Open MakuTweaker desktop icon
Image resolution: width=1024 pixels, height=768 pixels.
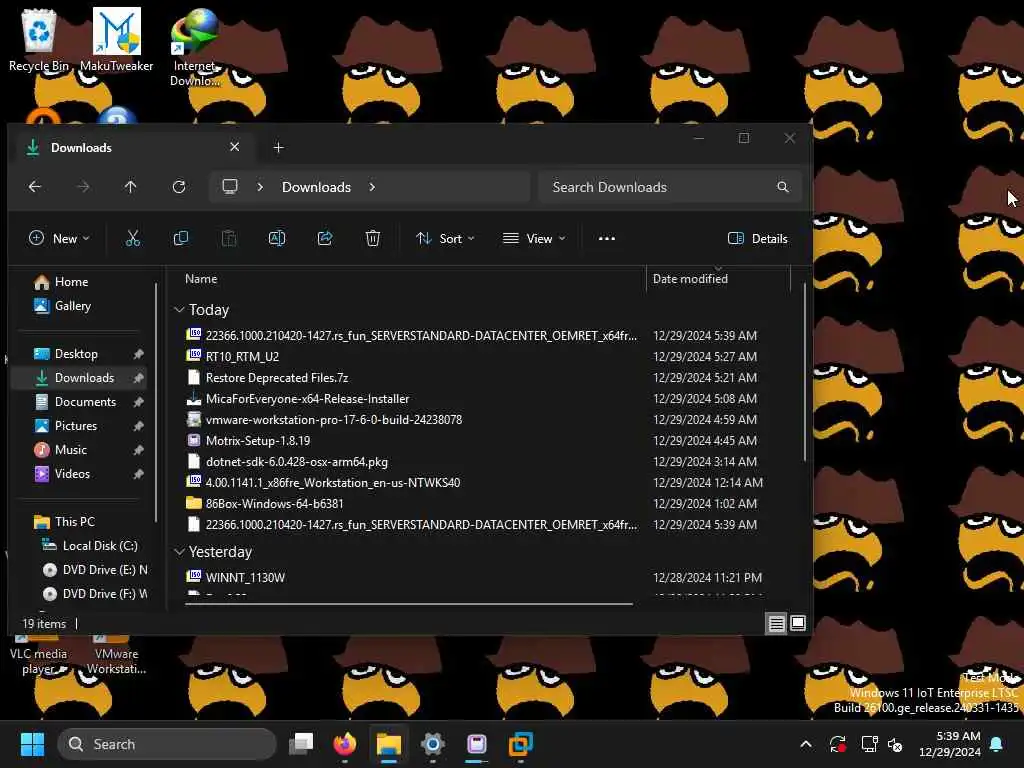pyautogui.click(x=117, y=39)
